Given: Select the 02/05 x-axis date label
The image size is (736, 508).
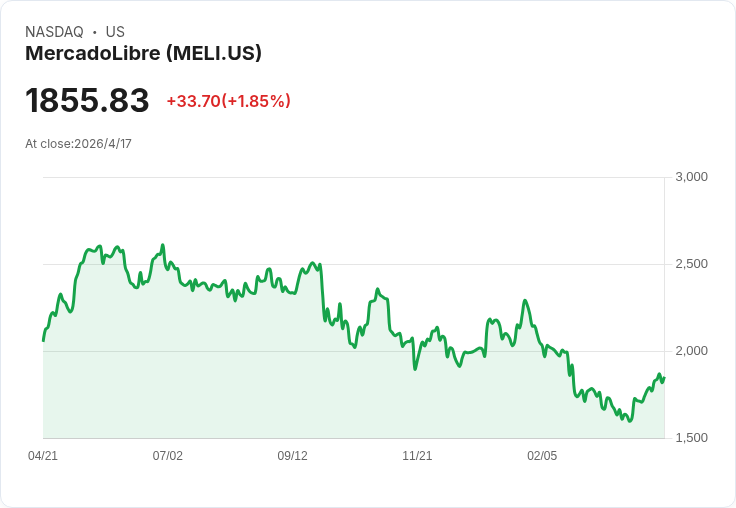Looking at the screenshot, I should coord(542,455).
